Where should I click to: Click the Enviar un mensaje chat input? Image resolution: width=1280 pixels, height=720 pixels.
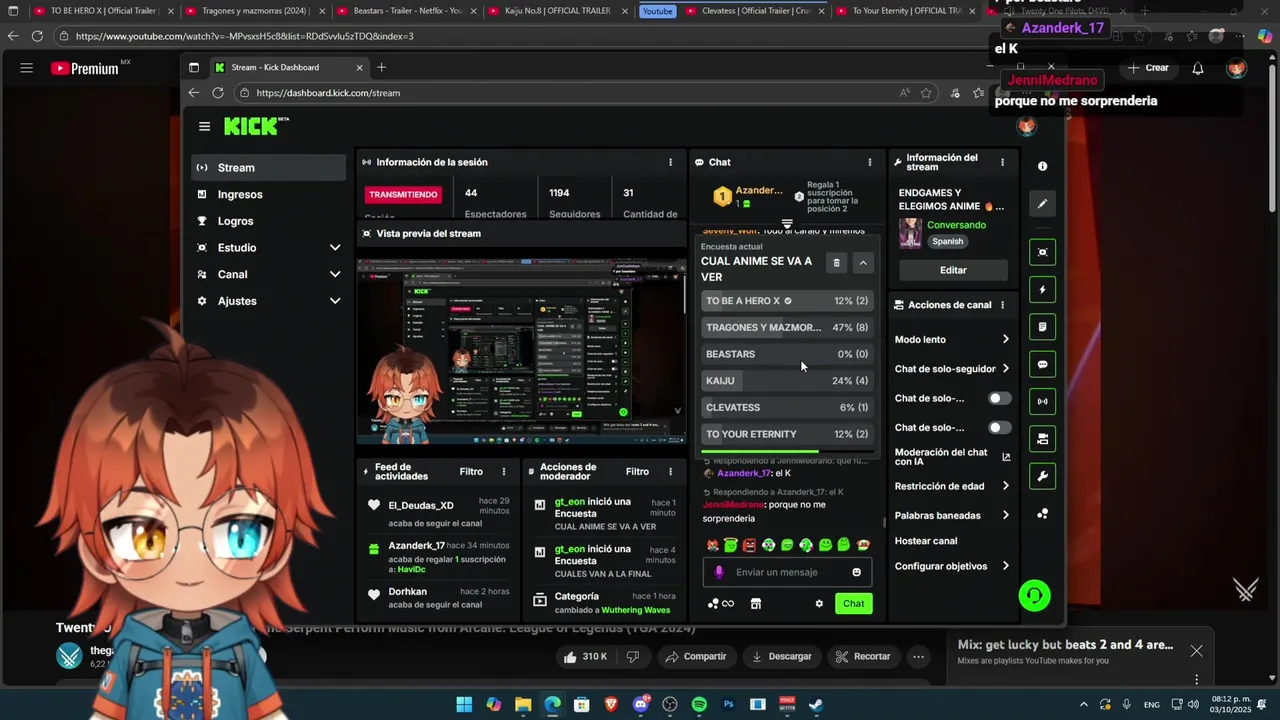[x=787, y=572]
